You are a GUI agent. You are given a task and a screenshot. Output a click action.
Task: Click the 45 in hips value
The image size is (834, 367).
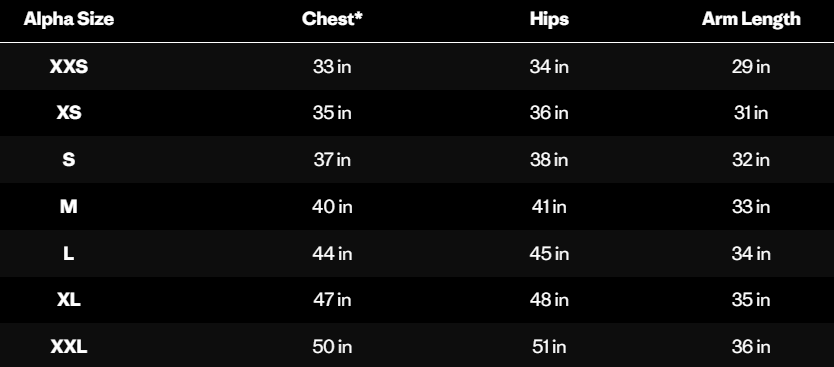(x=549, y=253)
